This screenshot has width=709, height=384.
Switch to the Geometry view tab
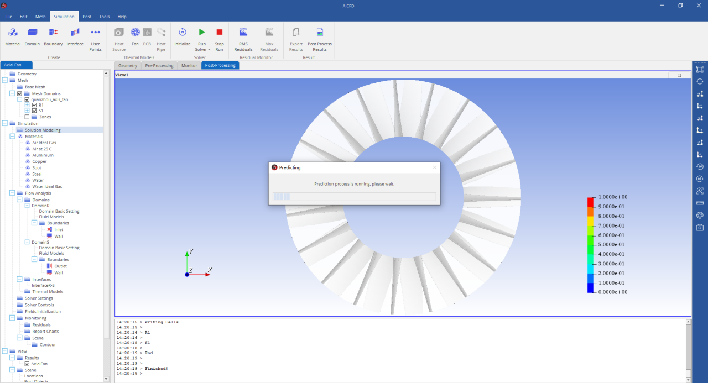pos(128,66)
